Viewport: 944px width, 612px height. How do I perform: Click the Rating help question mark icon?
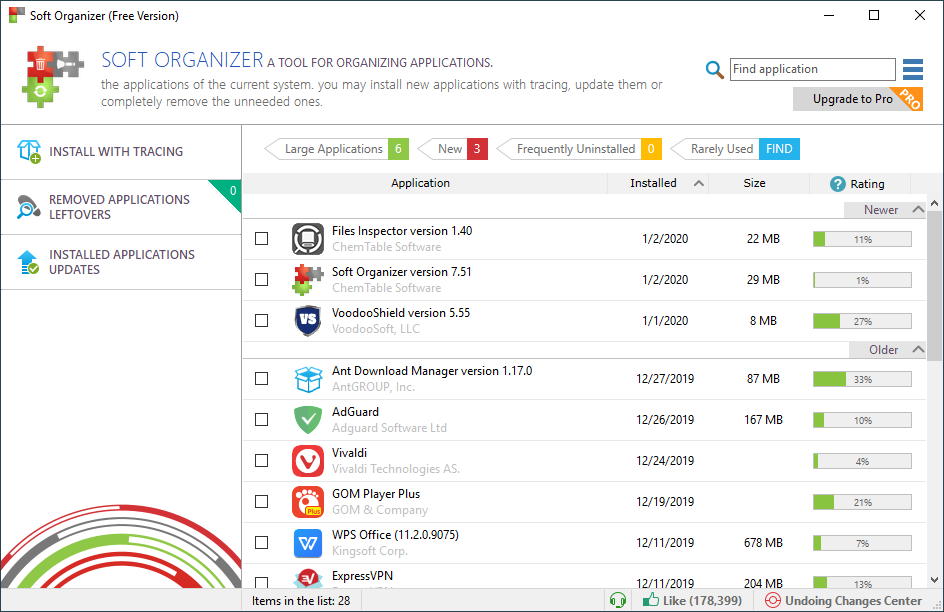[837, 184]
